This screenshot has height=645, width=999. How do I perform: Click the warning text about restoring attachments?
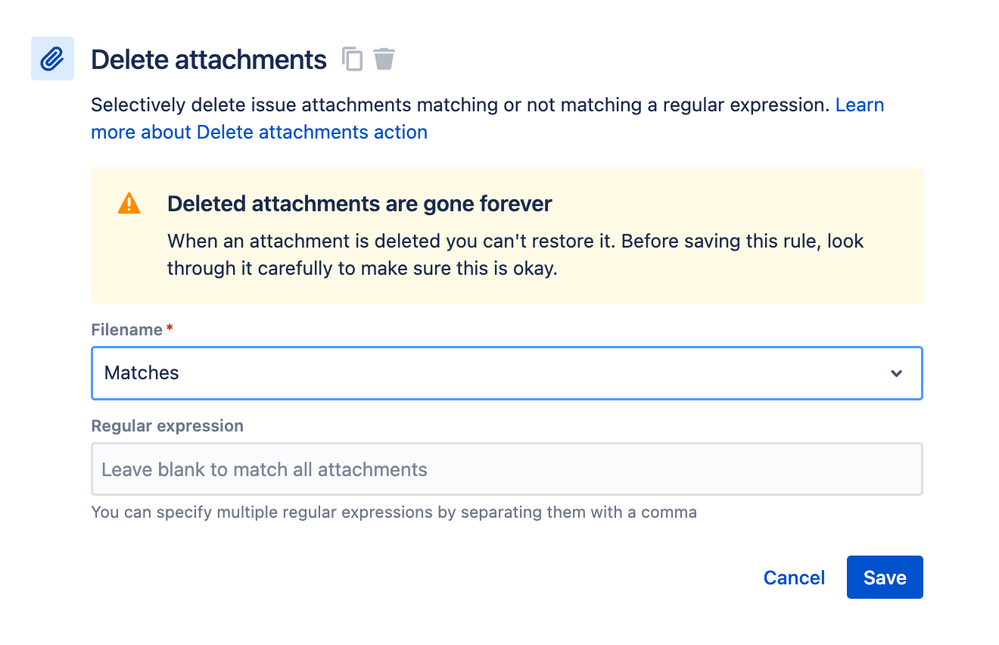pyautogui.click(x=515, y=254)
